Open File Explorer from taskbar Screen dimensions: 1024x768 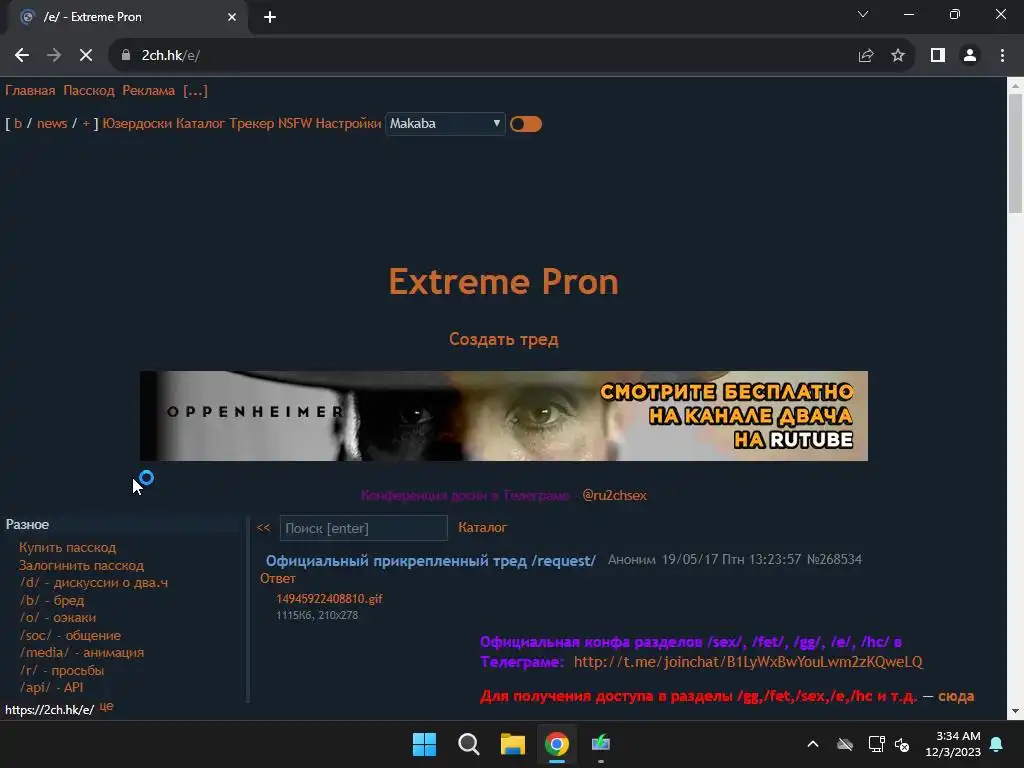click(513, 744)
